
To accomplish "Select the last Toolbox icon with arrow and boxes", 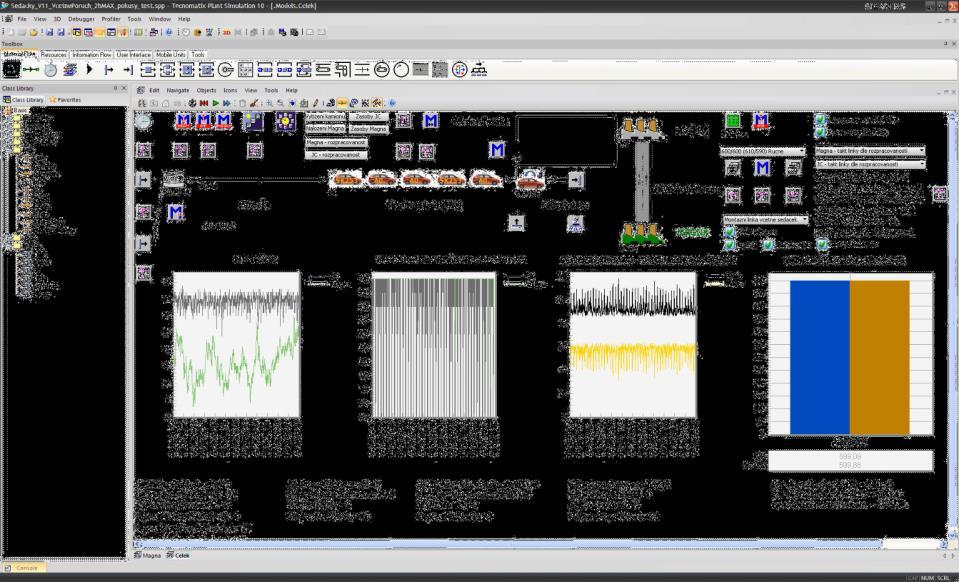I will tap(479, 70).
